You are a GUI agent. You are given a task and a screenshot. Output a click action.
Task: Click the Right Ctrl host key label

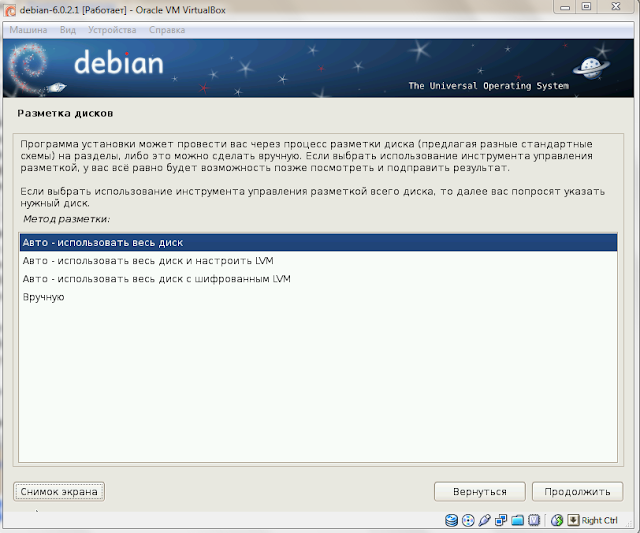599,520
